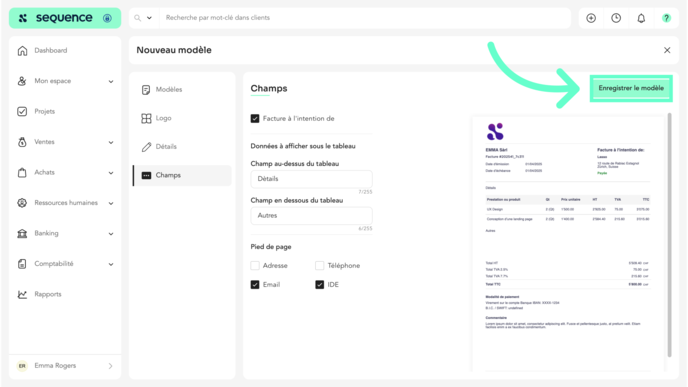The image size is (688, 387).
Task: Click the green help question mark icon
Action: (x=666, y=18)
